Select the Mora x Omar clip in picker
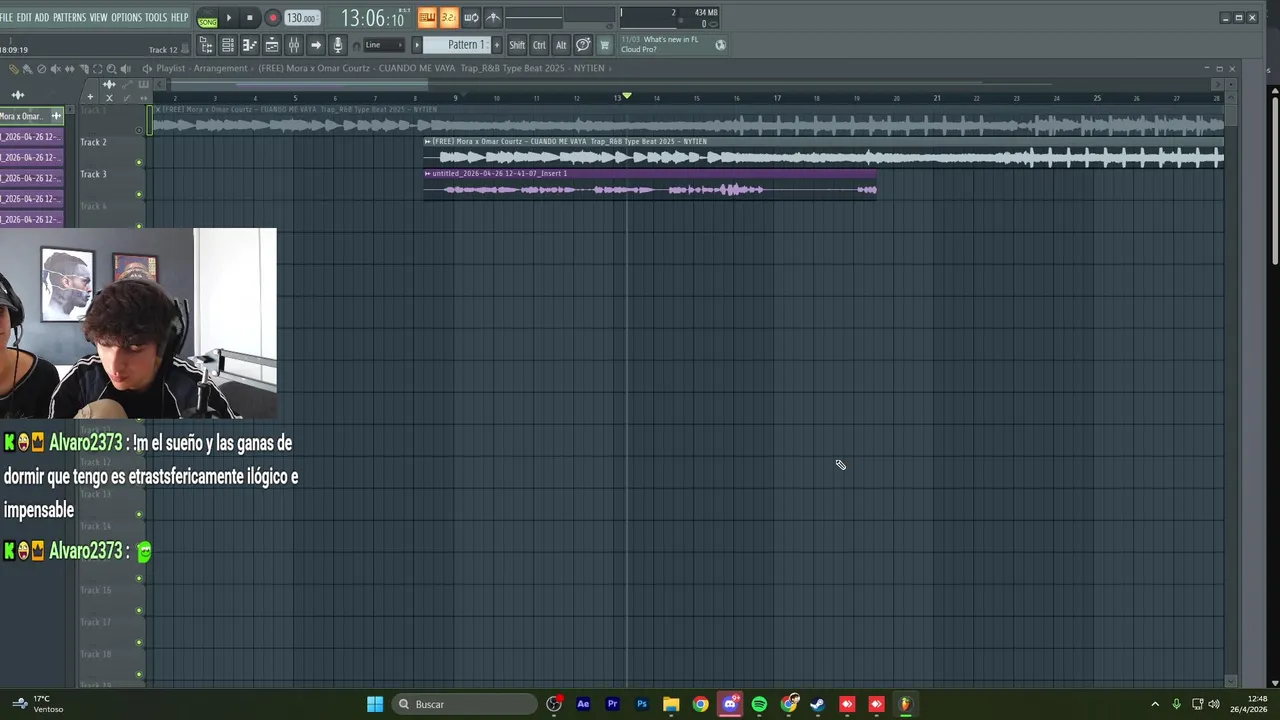This screenshot has width=1280, height=720. (31, 116)
